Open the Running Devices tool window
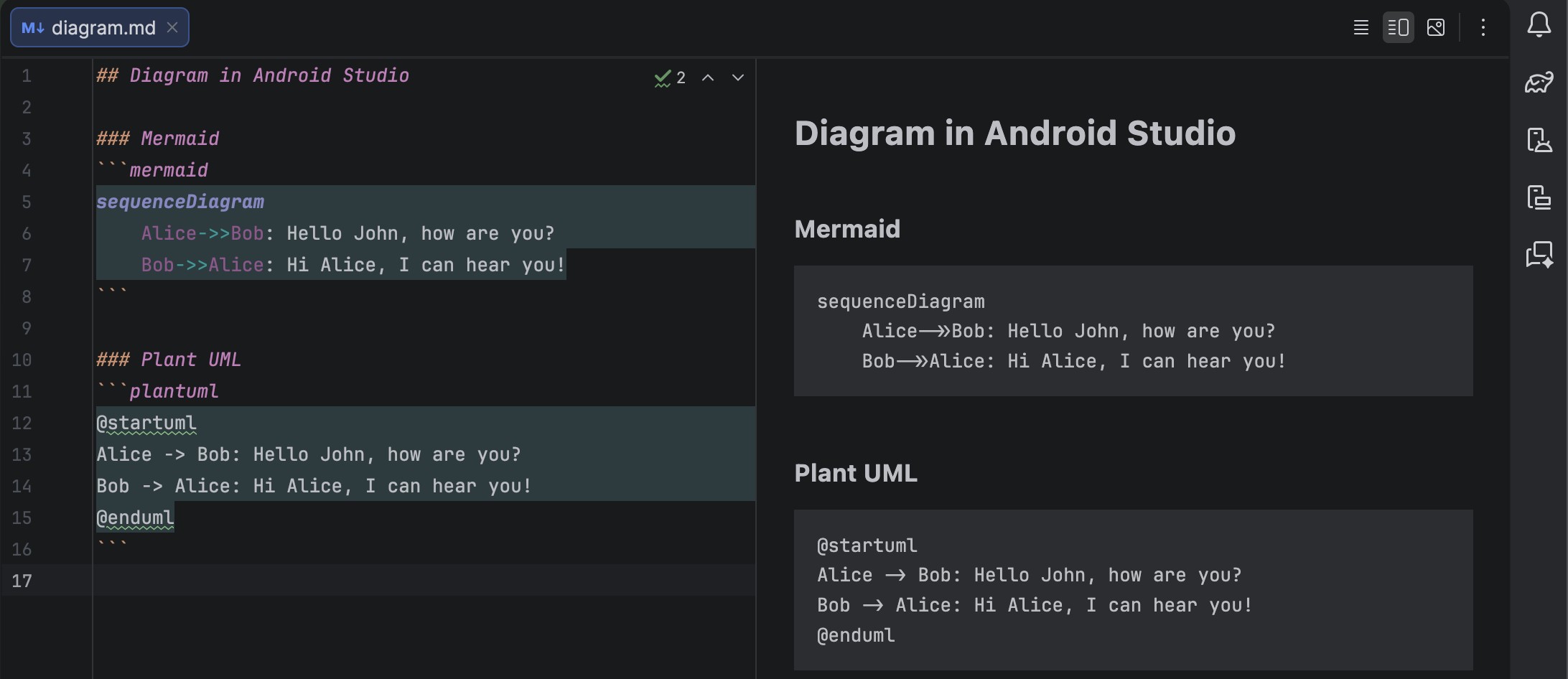The width and height of the screenshot is (1568, 679). 1539,197
